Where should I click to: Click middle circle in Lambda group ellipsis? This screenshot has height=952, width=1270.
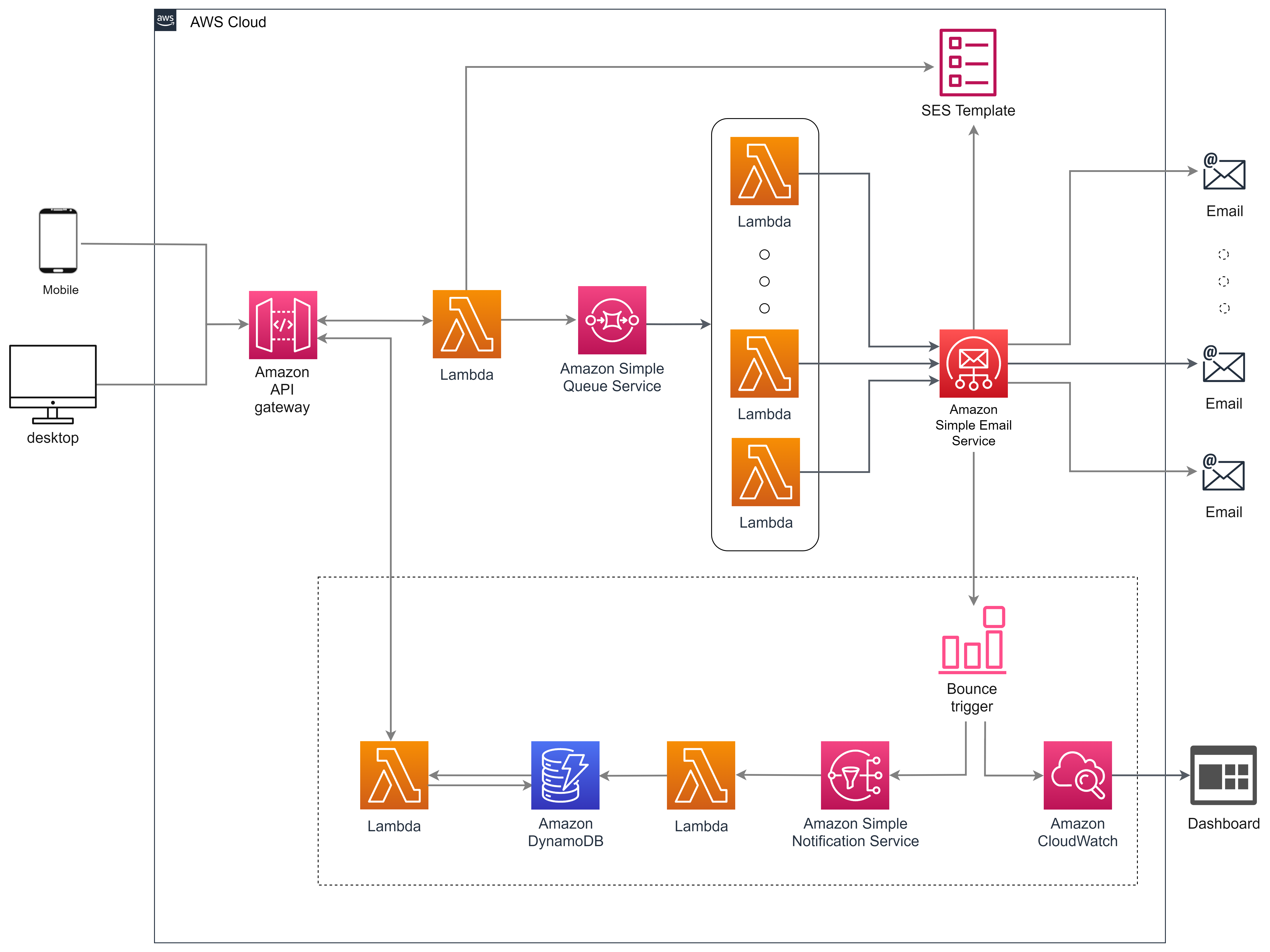coord(764,281)
